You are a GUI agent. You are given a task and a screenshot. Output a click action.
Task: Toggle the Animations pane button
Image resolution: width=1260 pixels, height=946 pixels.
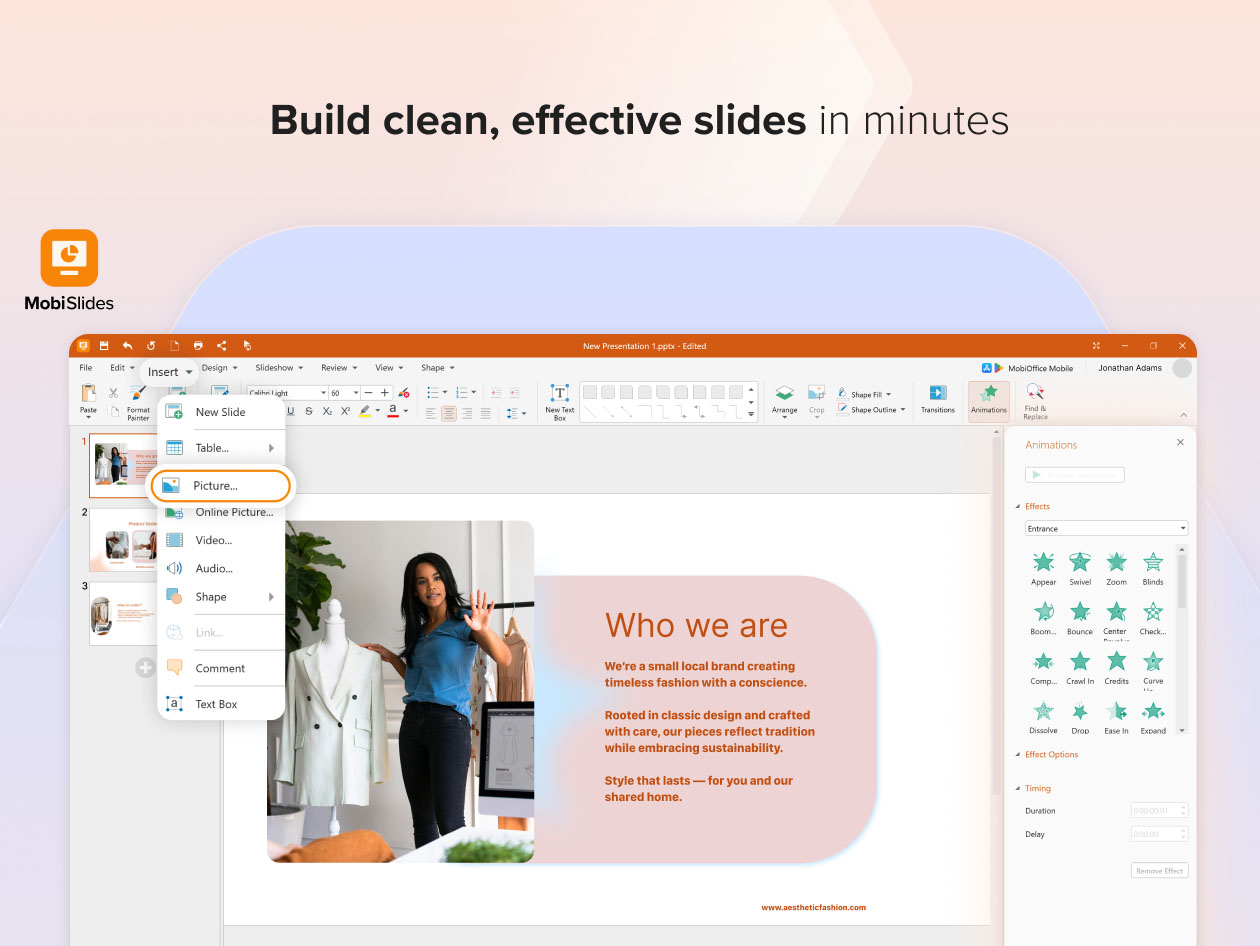(x=988, y=399)
